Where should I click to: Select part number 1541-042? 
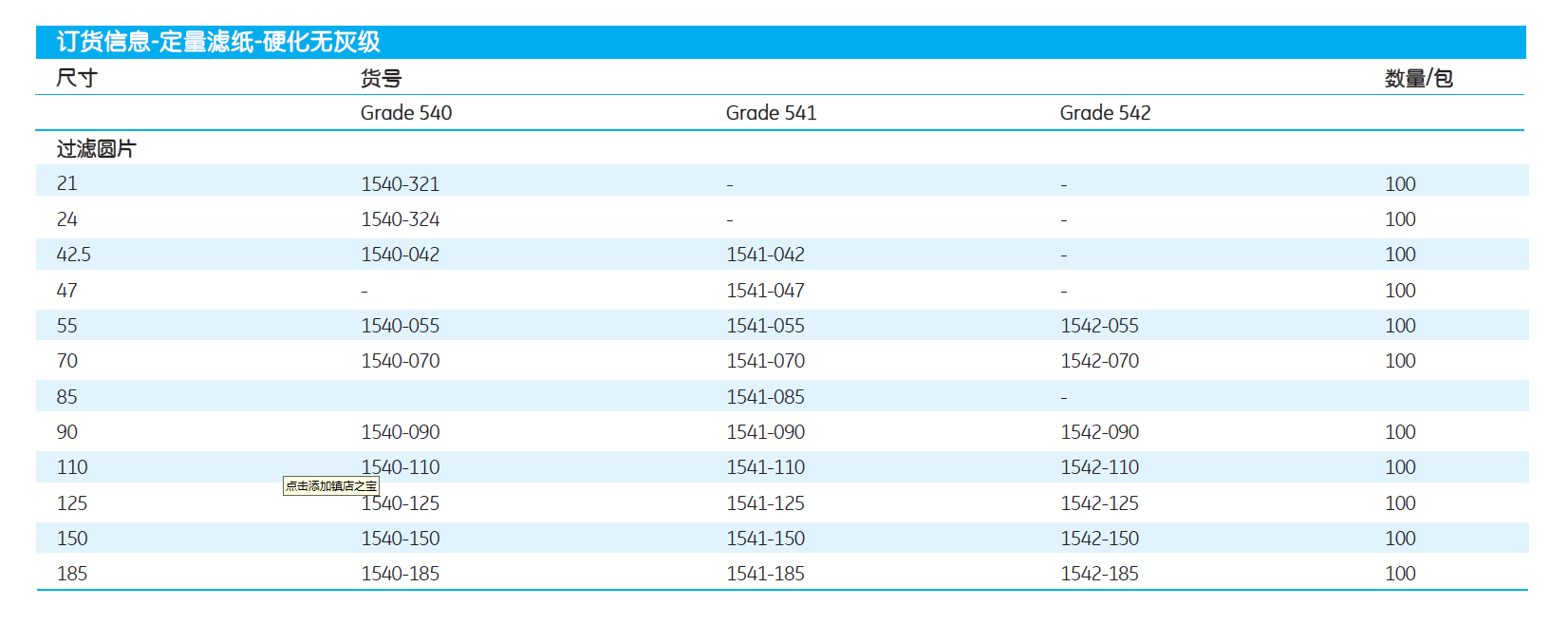766,255
